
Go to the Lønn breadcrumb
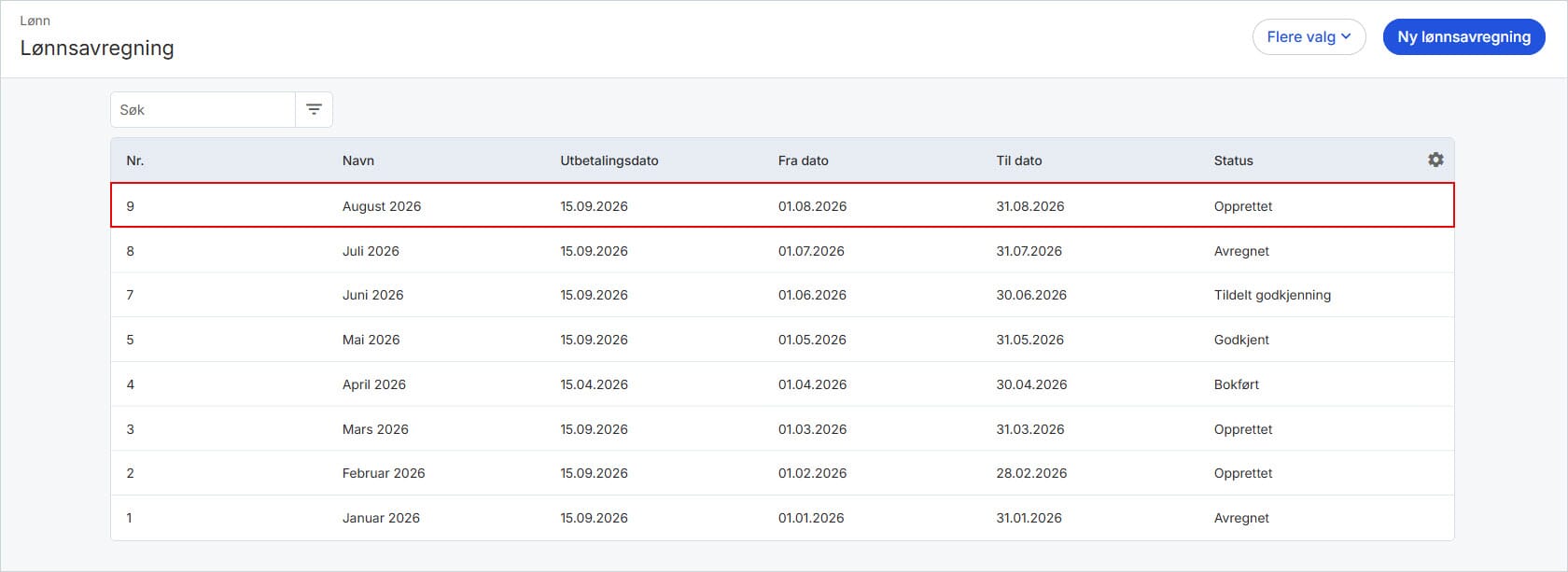pyautogui.click(x=35, y=21)
